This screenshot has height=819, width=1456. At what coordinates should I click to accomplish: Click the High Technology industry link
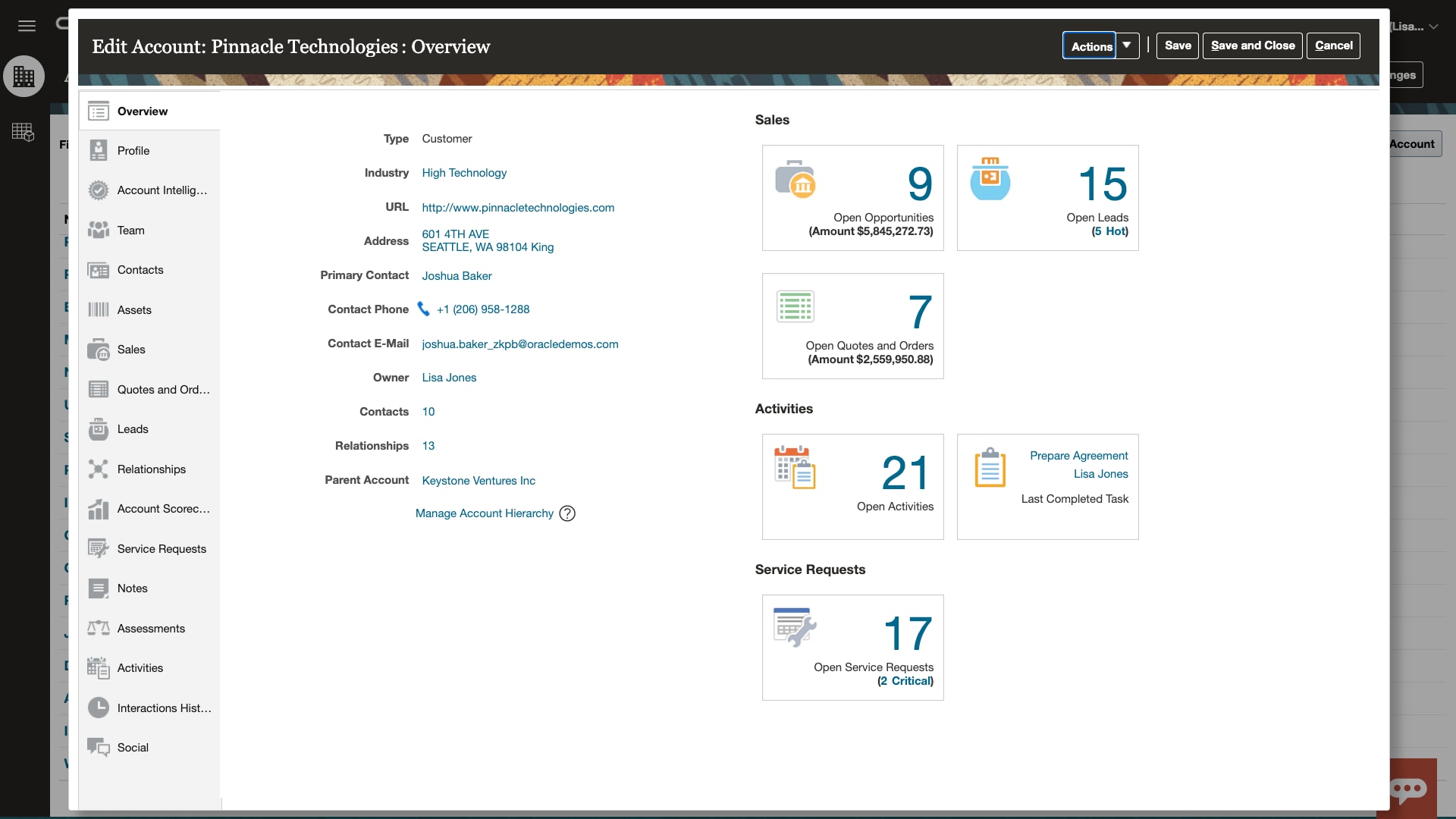click(x=463, y=172)
